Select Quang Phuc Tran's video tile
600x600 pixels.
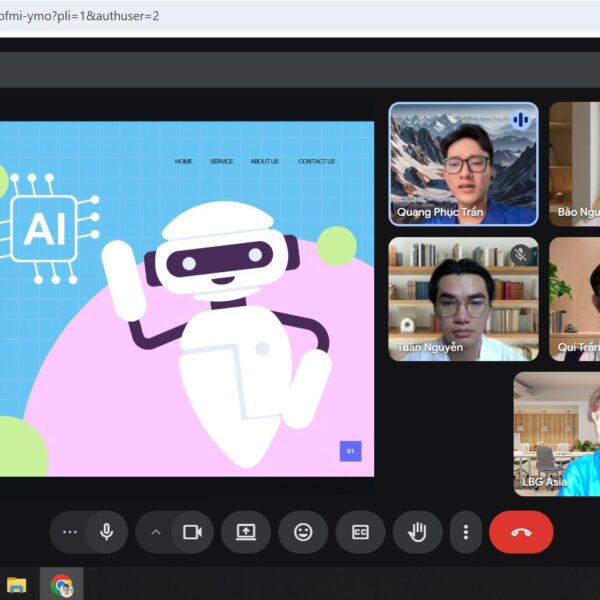pyautogui.click(x=463, y=164)
